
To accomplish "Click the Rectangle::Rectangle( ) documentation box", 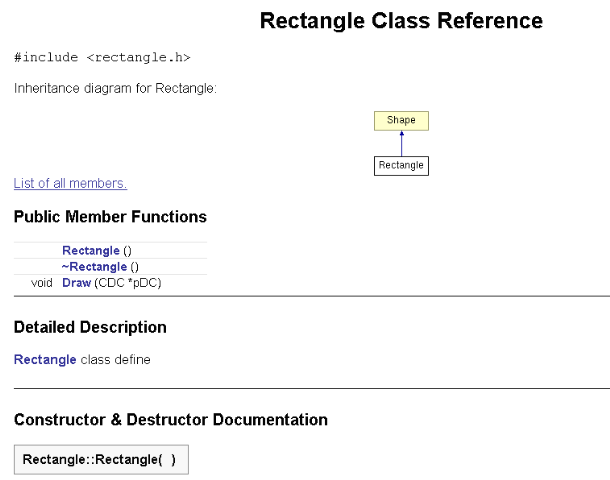I will tap(101, 459).
